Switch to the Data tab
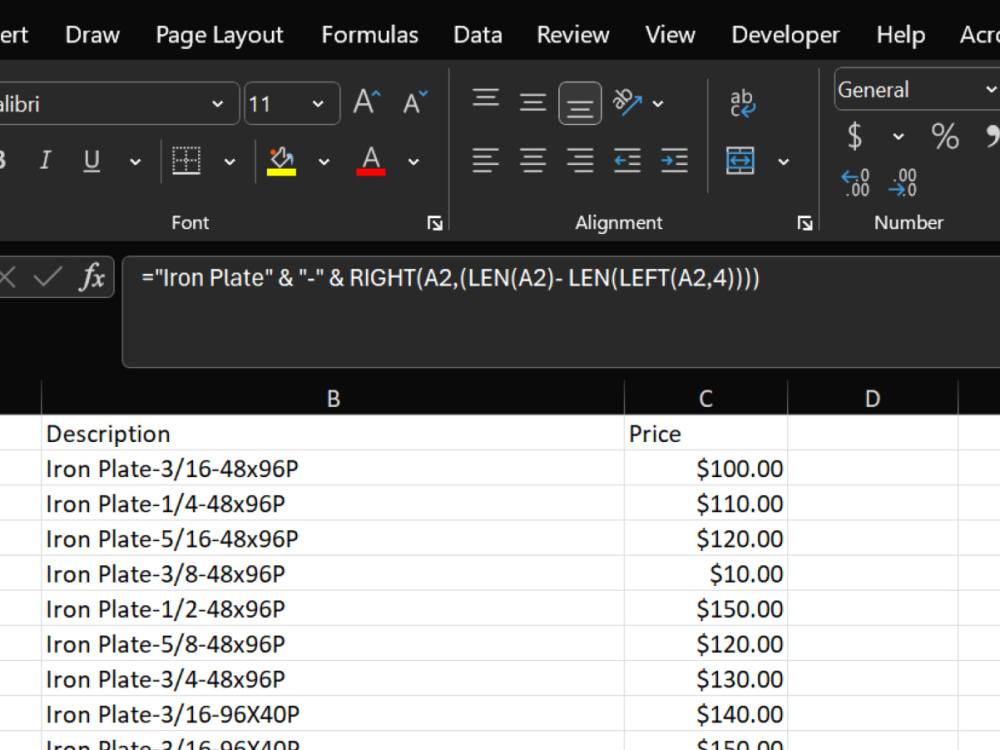This screenshot has width=1000, height=750. 478,34
